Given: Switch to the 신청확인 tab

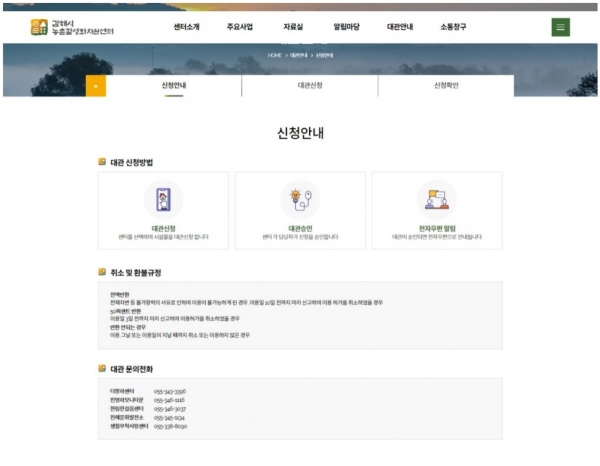Looking at the screenshot, I should point(446,86).
